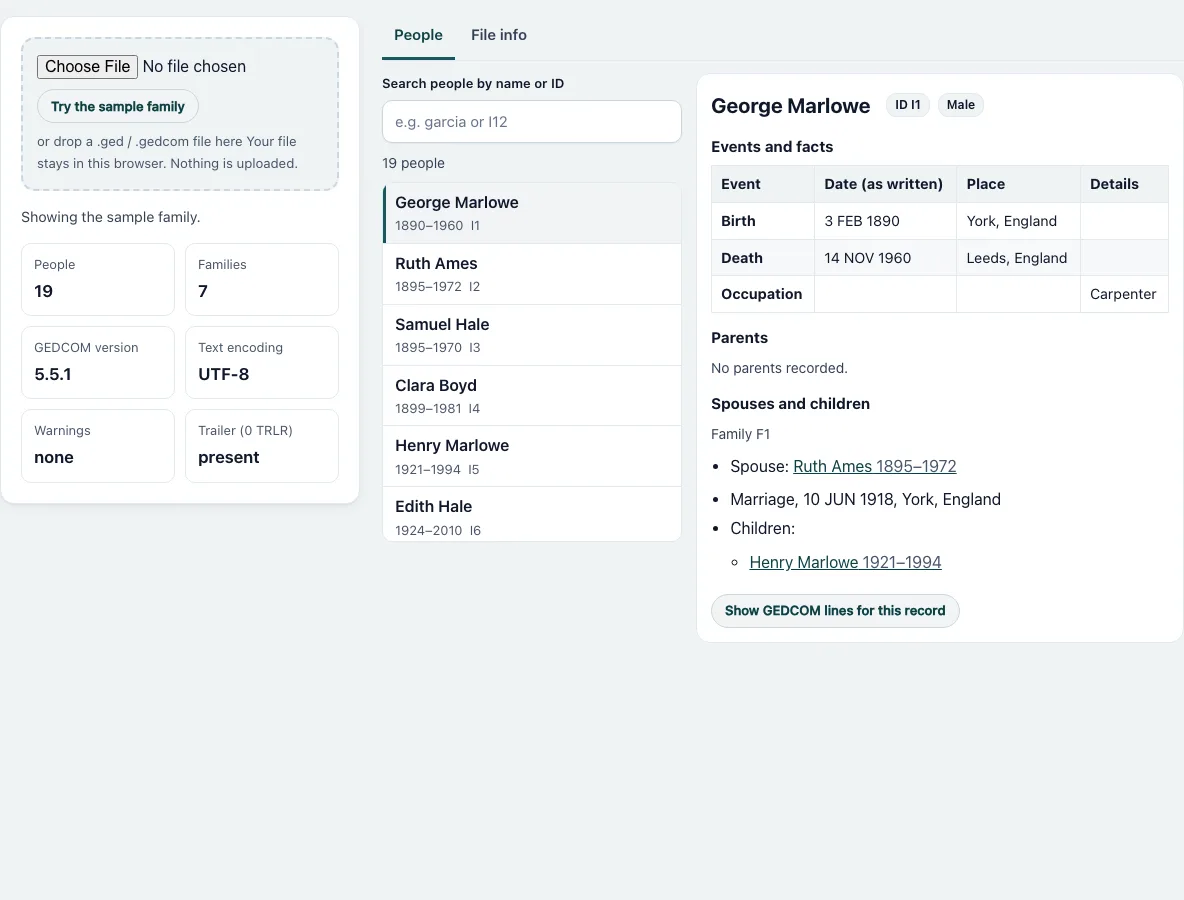Click the GEDCOM version 5.5.1 card

click(98, 362)
